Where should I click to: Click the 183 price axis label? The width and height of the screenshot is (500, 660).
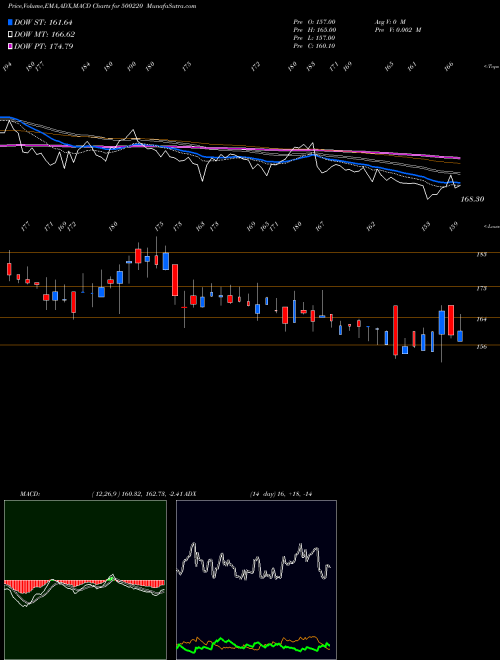482,254
